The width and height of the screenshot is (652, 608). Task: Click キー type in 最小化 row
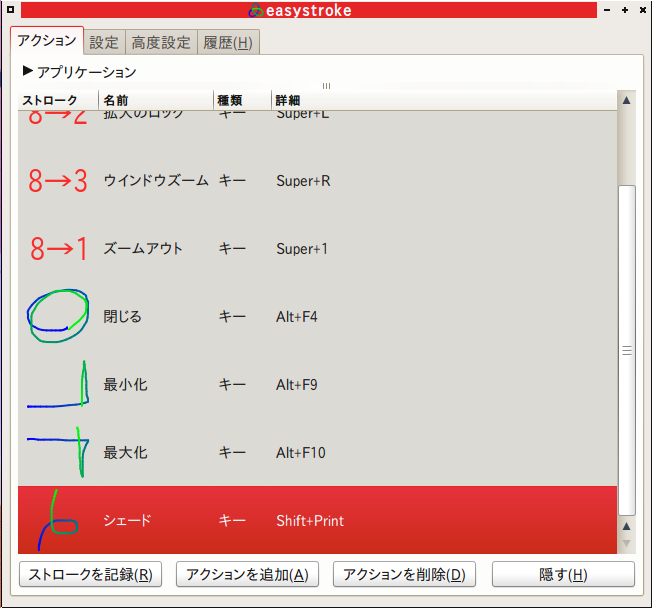[x=232, y=385]
